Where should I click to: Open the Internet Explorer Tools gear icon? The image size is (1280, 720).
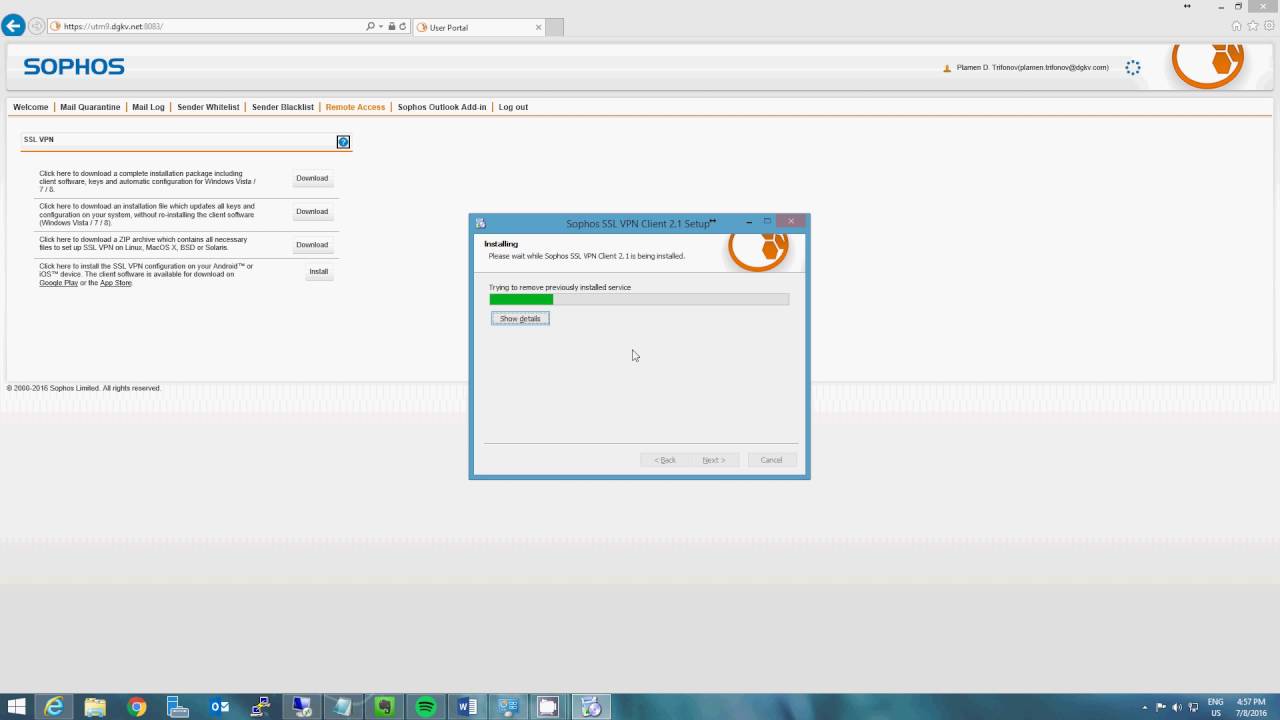pos(1267,26)
